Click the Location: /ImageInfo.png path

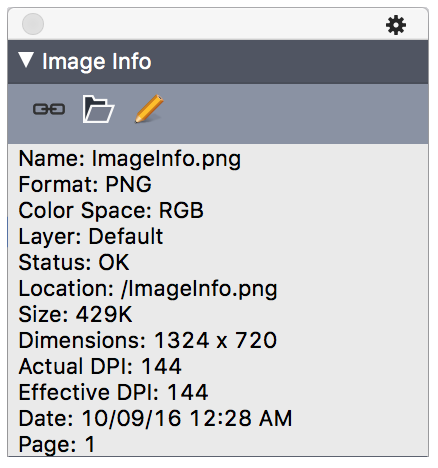coord(148,289)
